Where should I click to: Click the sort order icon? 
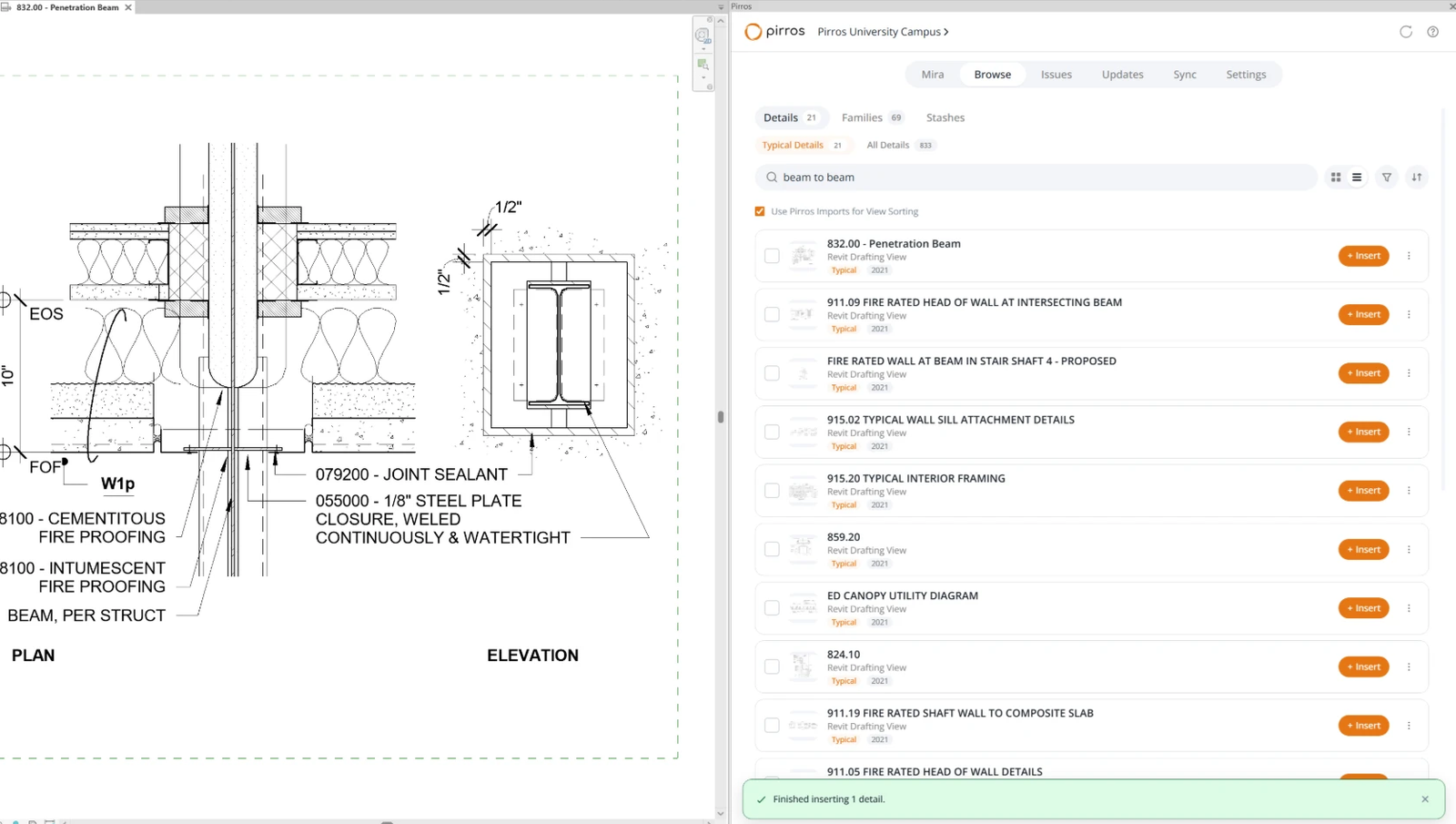click(x=1417, y=178)
